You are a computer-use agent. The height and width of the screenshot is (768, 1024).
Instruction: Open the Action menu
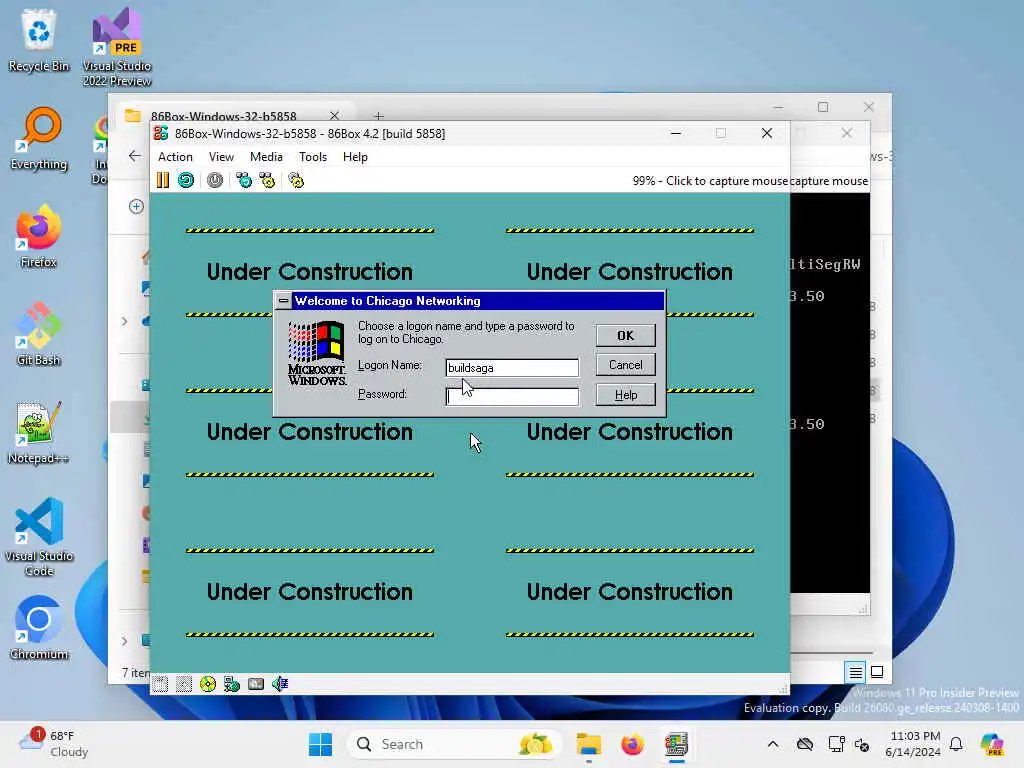[x=175, y=157]
